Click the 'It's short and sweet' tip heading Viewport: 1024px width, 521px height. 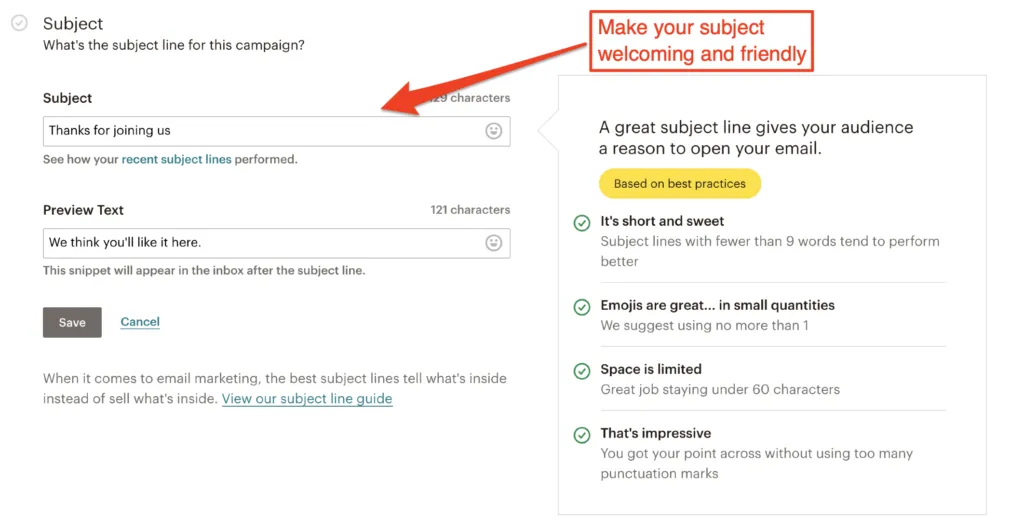[662, 221]
